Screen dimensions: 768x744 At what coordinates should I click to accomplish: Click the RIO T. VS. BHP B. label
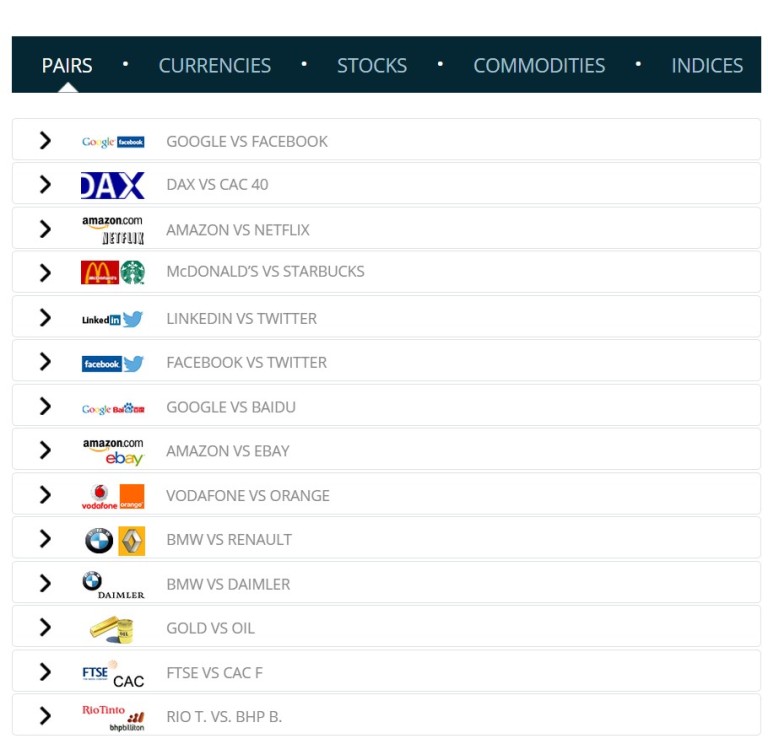point(224,717)
